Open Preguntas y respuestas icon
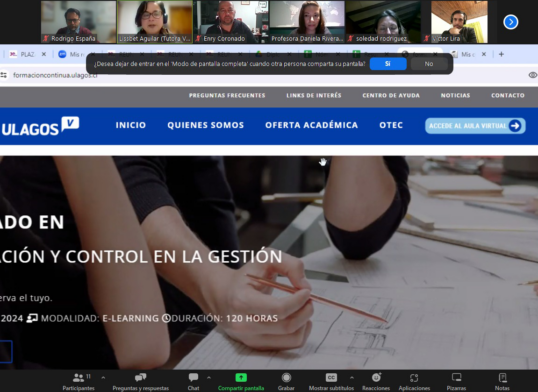This screenshot has width=538, height=392. [x=140, y=378]
